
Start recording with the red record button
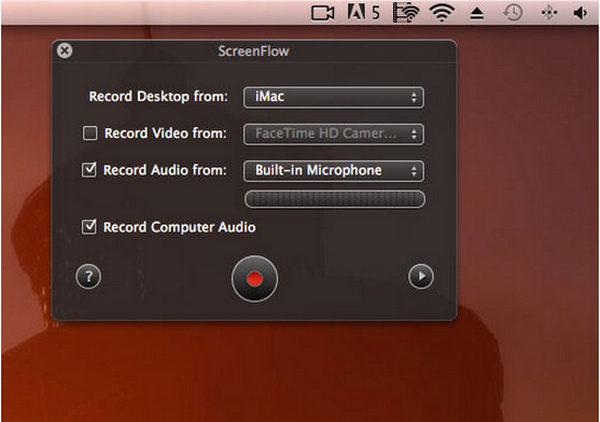click(x=254, y=279)
